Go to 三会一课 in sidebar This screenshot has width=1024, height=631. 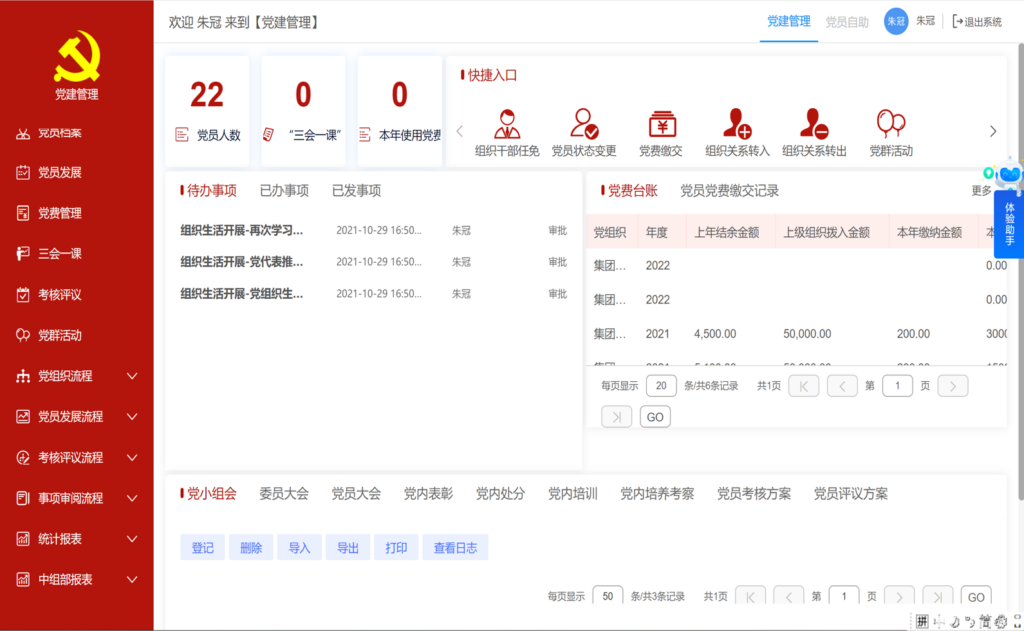[60, 254]
